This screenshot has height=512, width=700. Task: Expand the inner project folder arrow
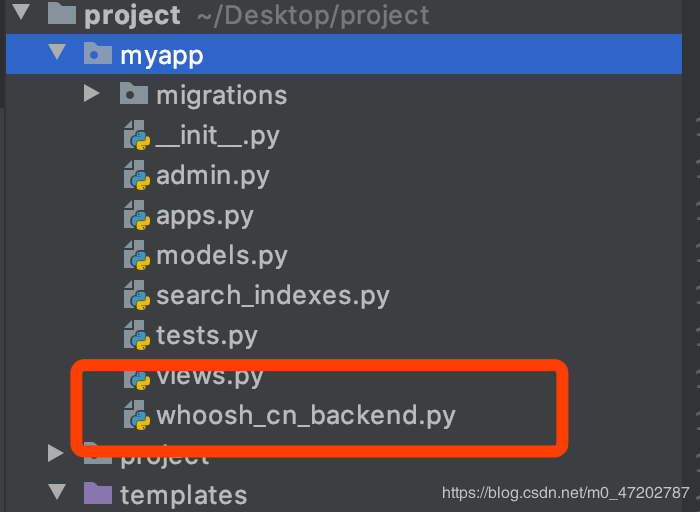(x=56, y=455)
